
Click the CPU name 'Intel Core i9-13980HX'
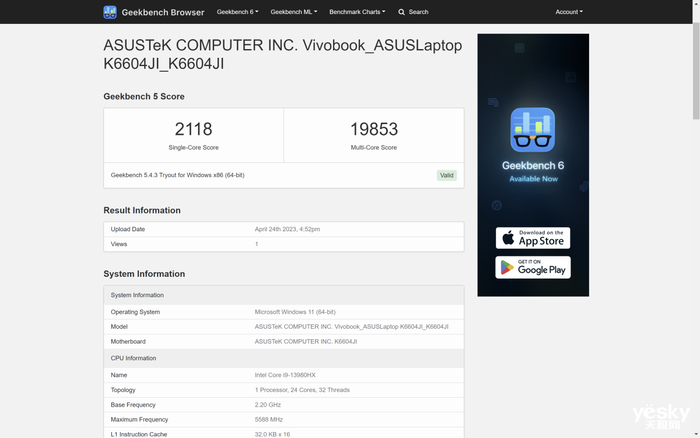coord(285,375)
